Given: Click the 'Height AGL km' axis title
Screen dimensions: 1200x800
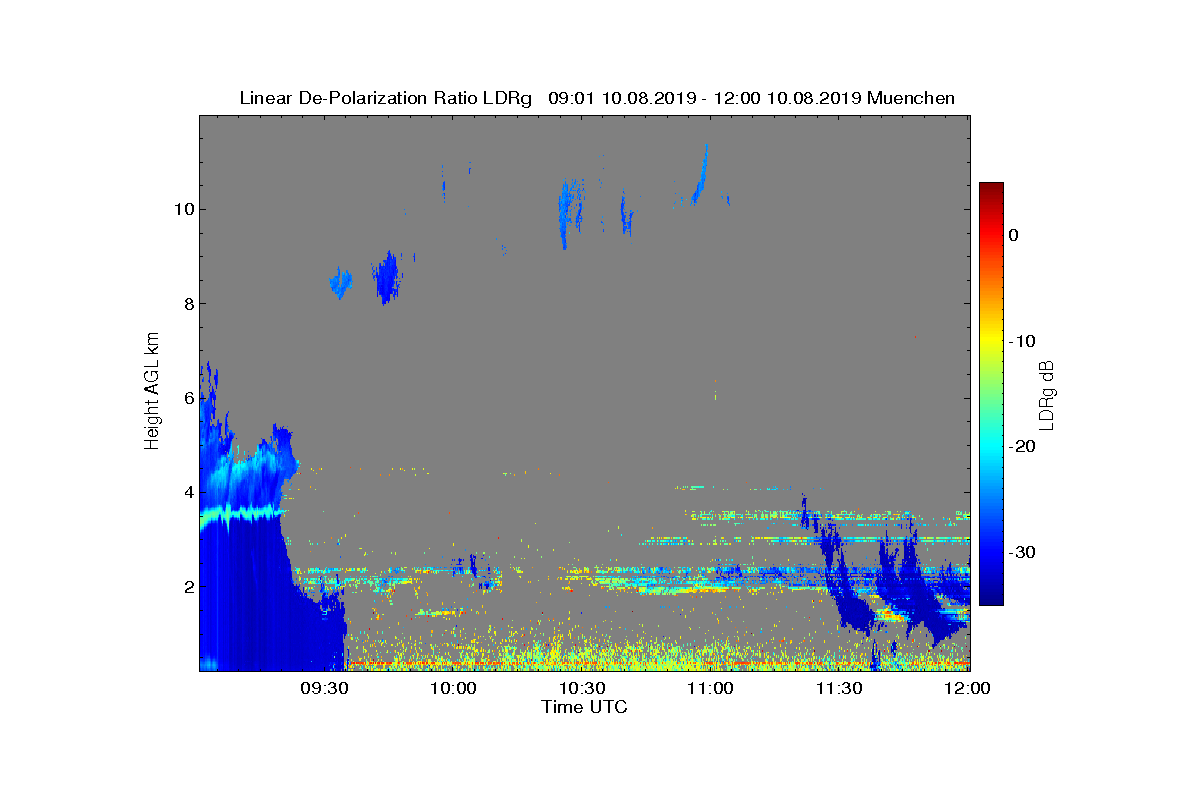Looking at the screenshot, I should [152, 392].
